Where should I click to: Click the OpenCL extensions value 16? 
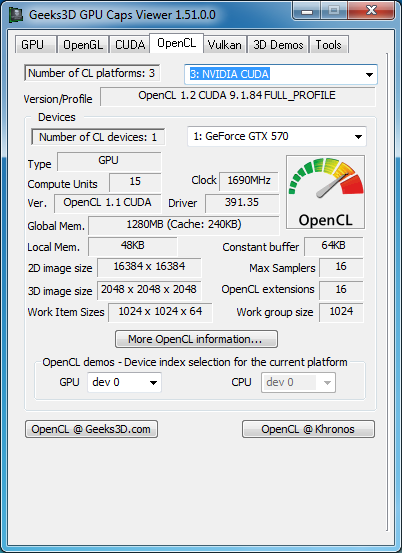(x=341, y=290)
